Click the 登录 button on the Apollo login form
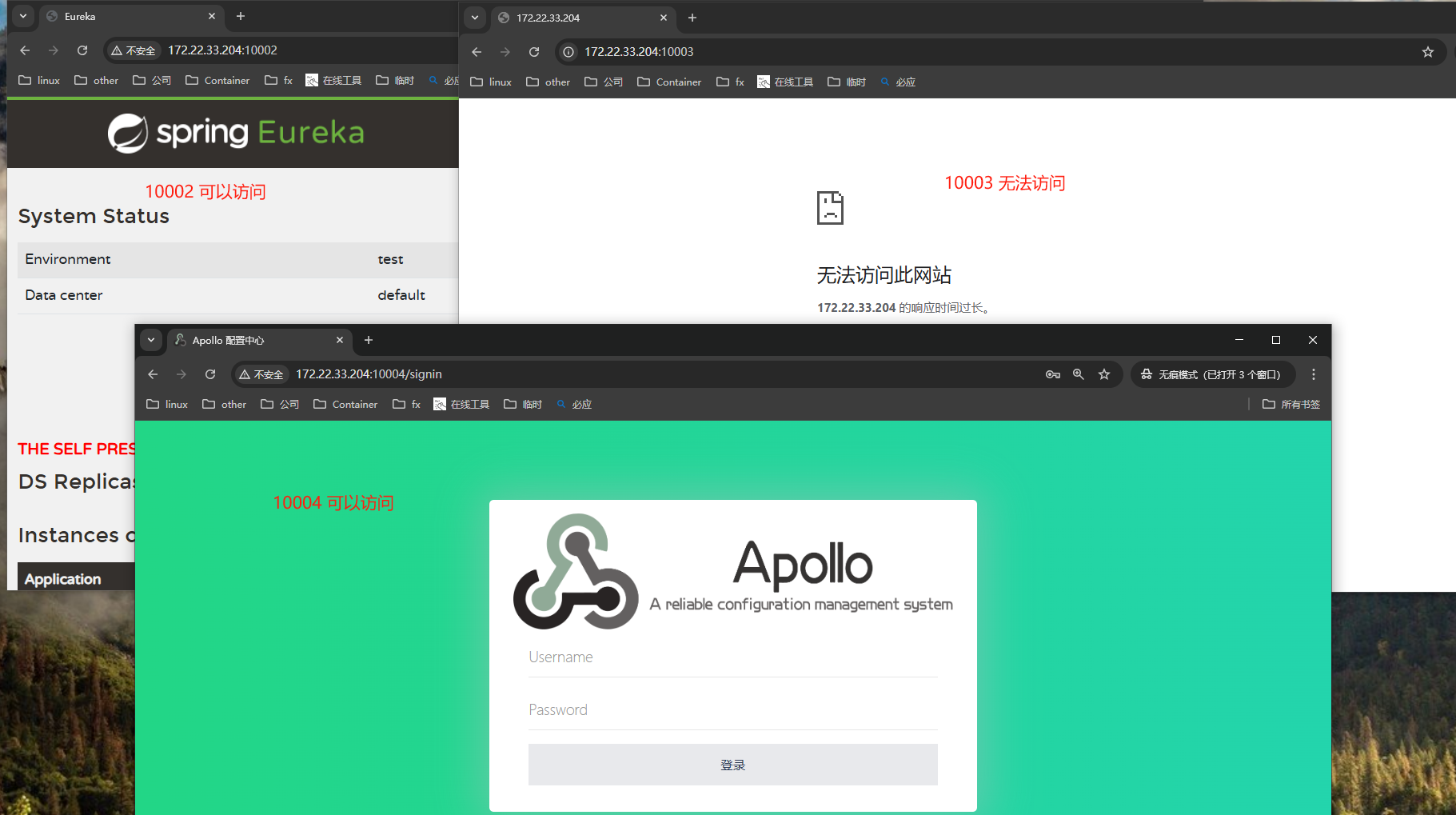 click(732, 765)
